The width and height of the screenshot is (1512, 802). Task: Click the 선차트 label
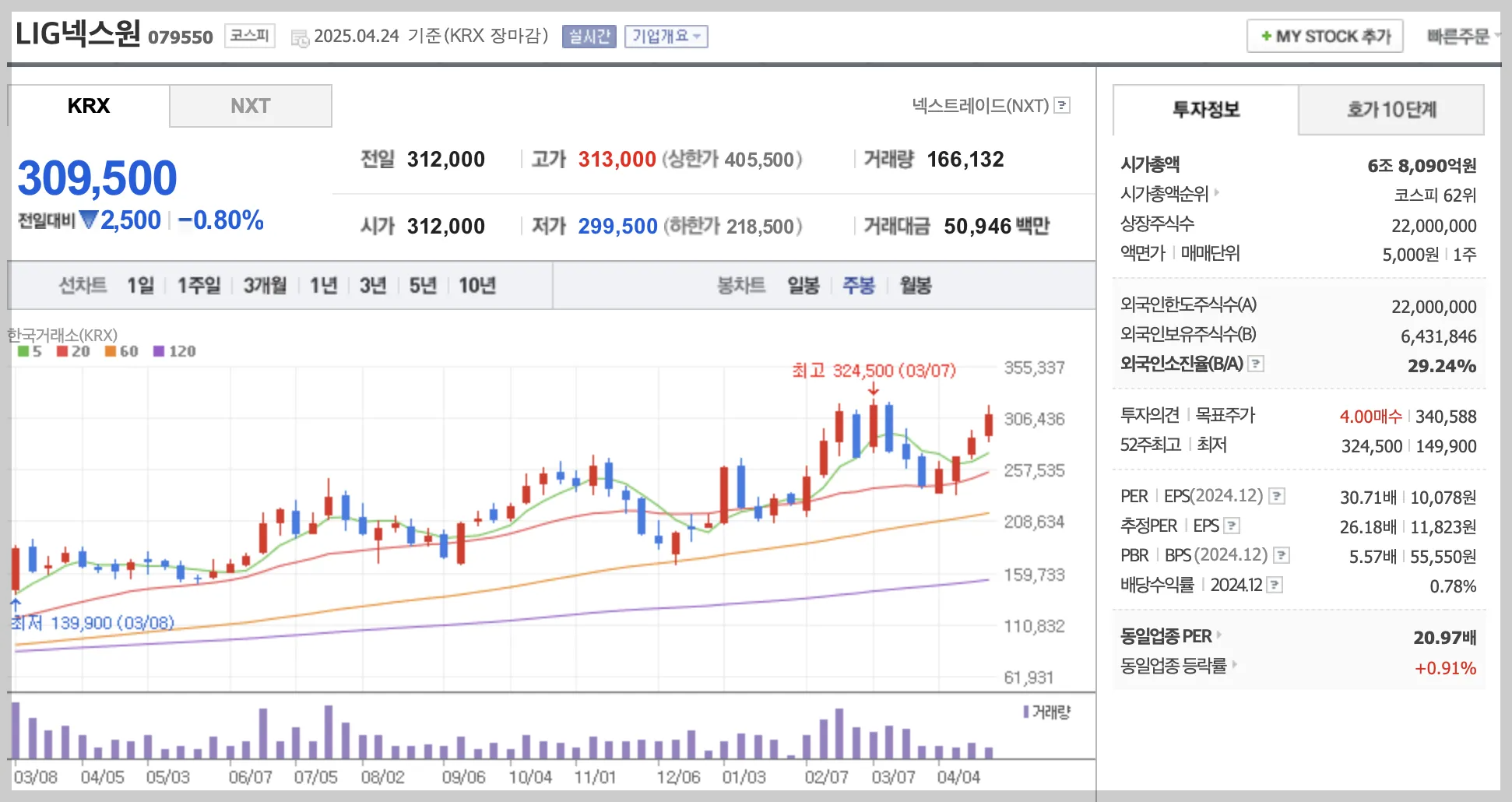[83, 286]
